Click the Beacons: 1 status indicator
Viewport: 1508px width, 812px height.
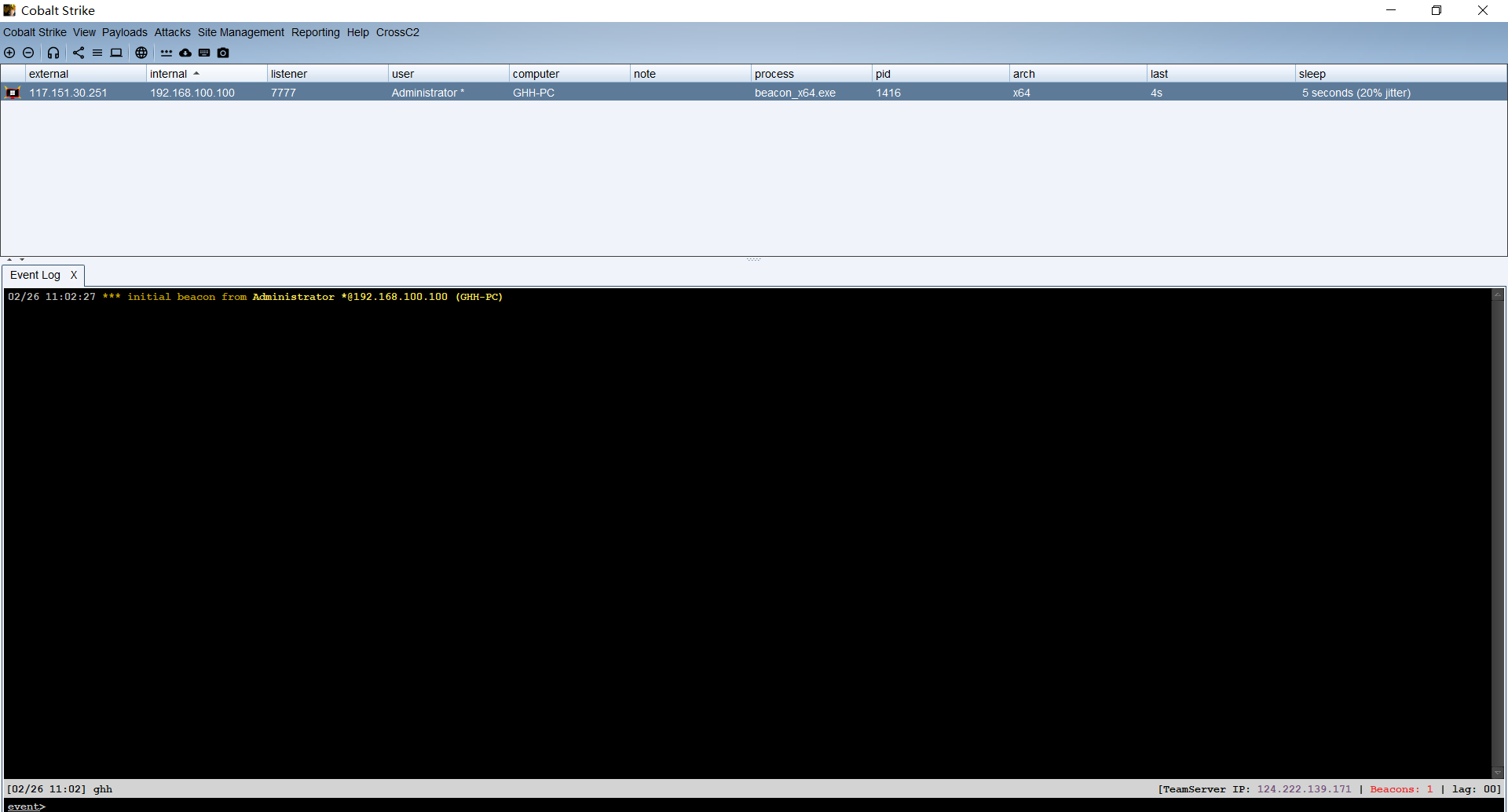tap(1402, 789)
